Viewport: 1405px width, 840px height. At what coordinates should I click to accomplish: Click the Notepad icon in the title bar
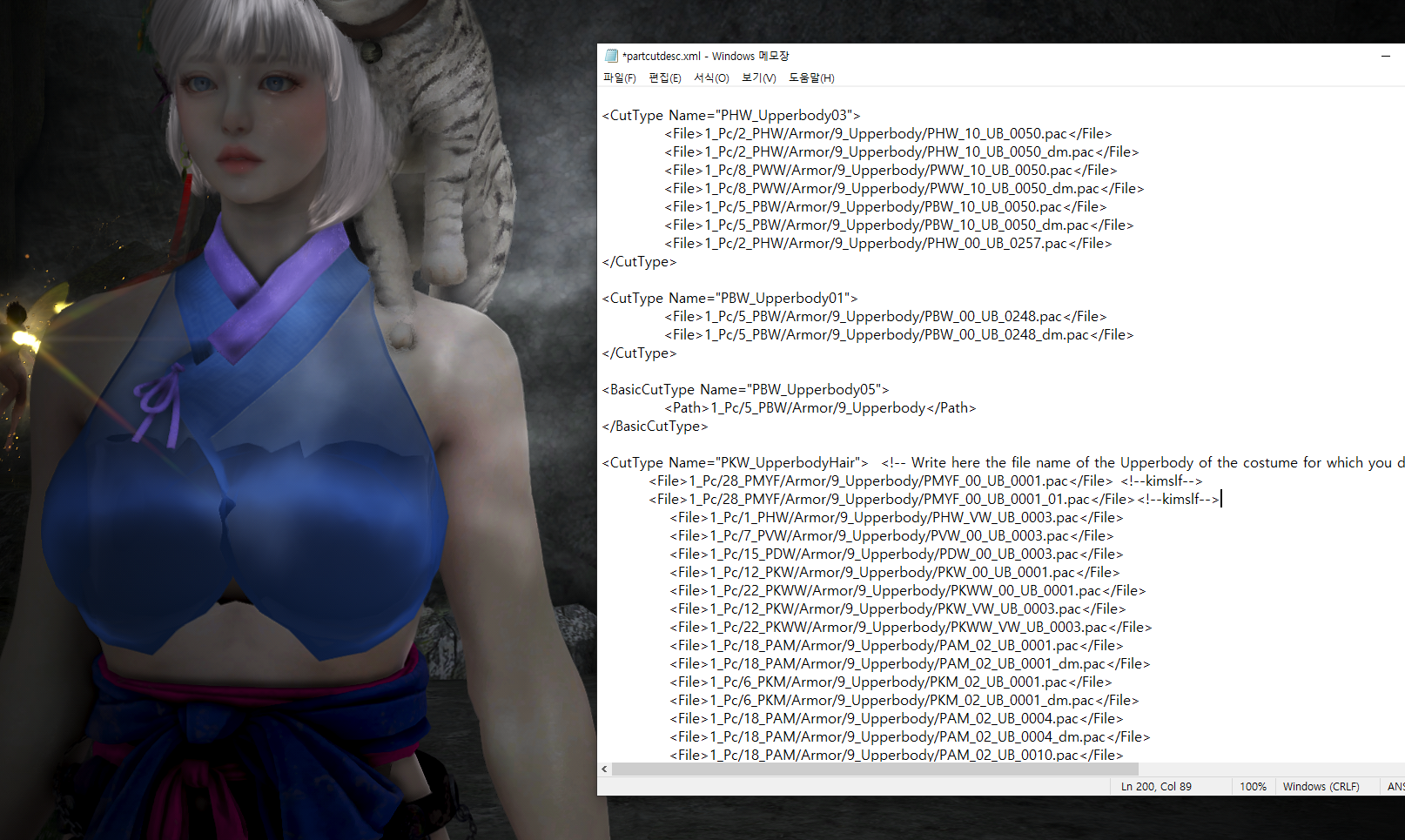(611, 56)
